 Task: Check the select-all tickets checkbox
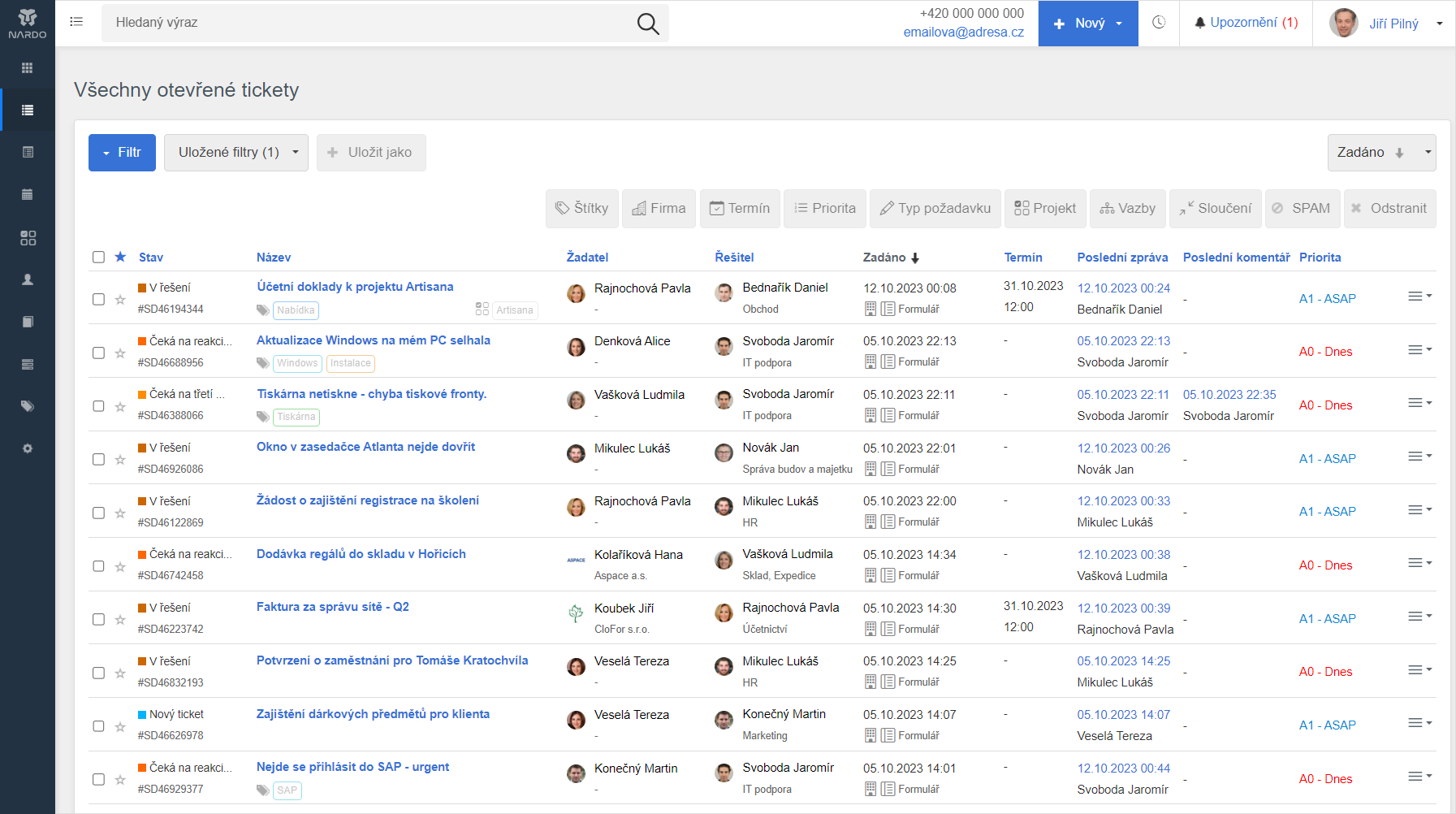point(98,258)
